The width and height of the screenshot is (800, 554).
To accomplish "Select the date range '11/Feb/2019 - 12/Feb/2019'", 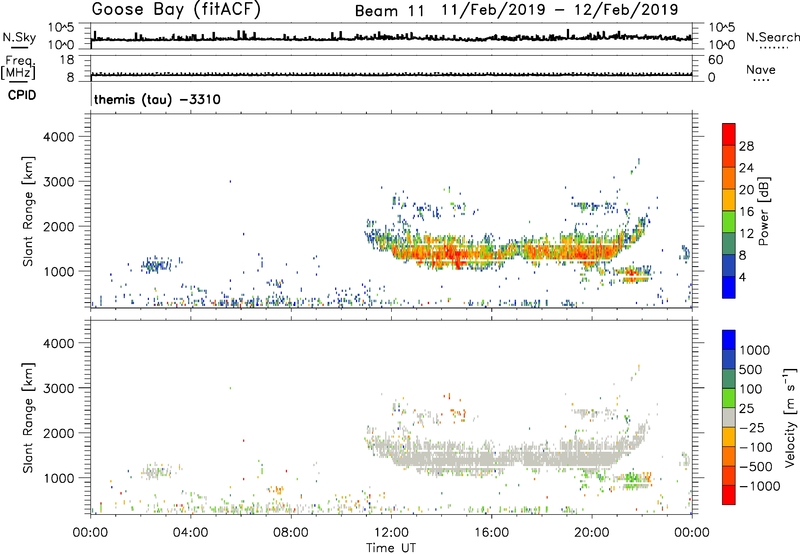I will [x=560, y=10].
